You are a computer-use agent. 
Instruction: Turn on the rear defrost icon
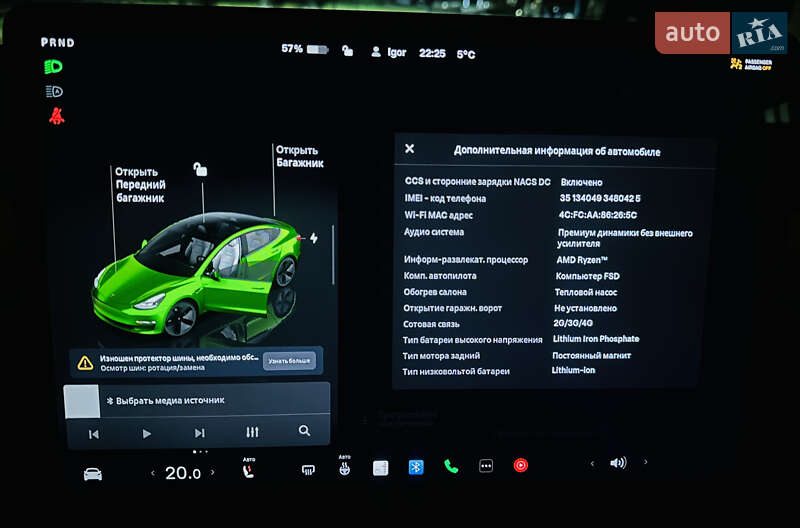(308, 470)
